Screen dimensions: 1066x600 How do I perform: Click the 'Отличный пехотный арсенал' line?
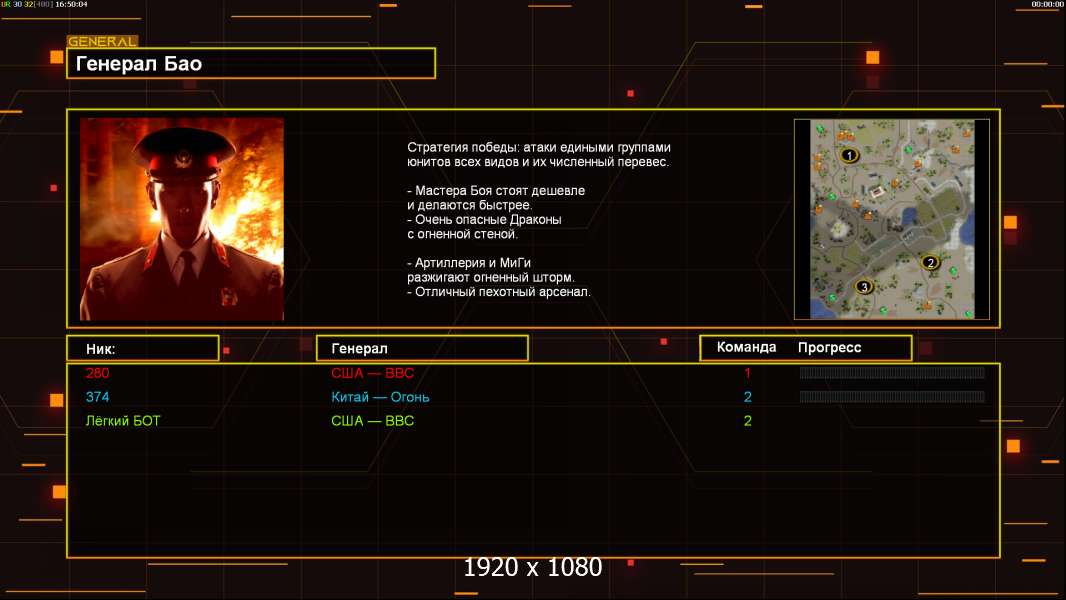coord(499,292)
